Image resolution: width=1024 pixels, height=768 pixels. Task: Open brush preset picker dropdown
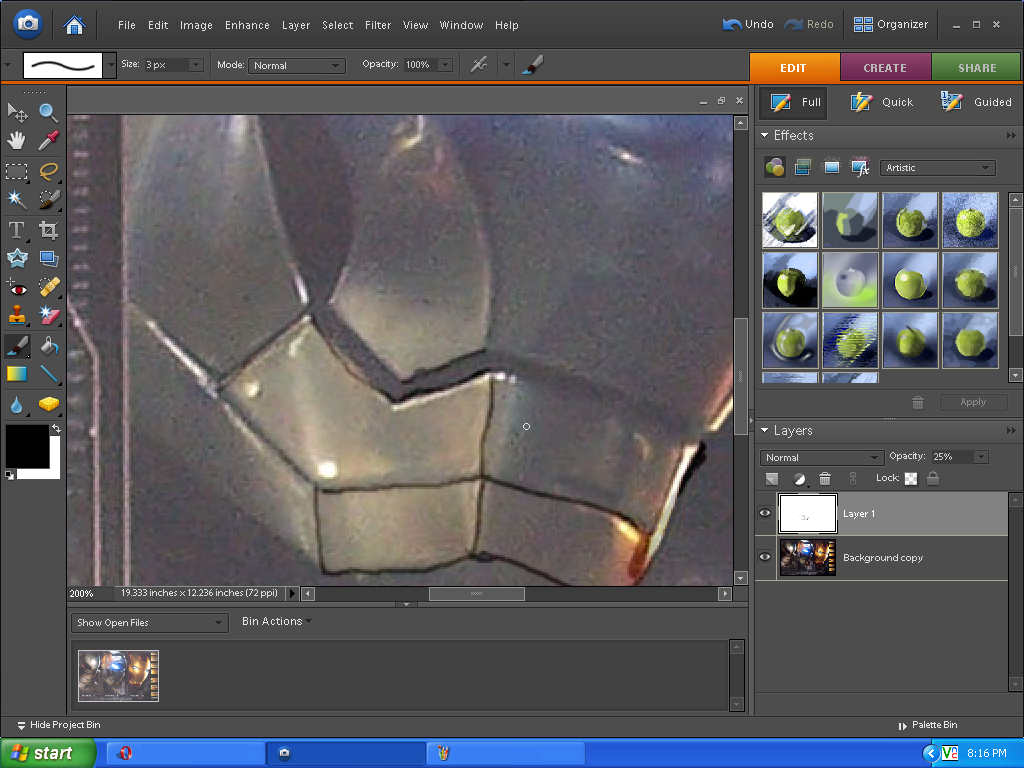[110, 65]
